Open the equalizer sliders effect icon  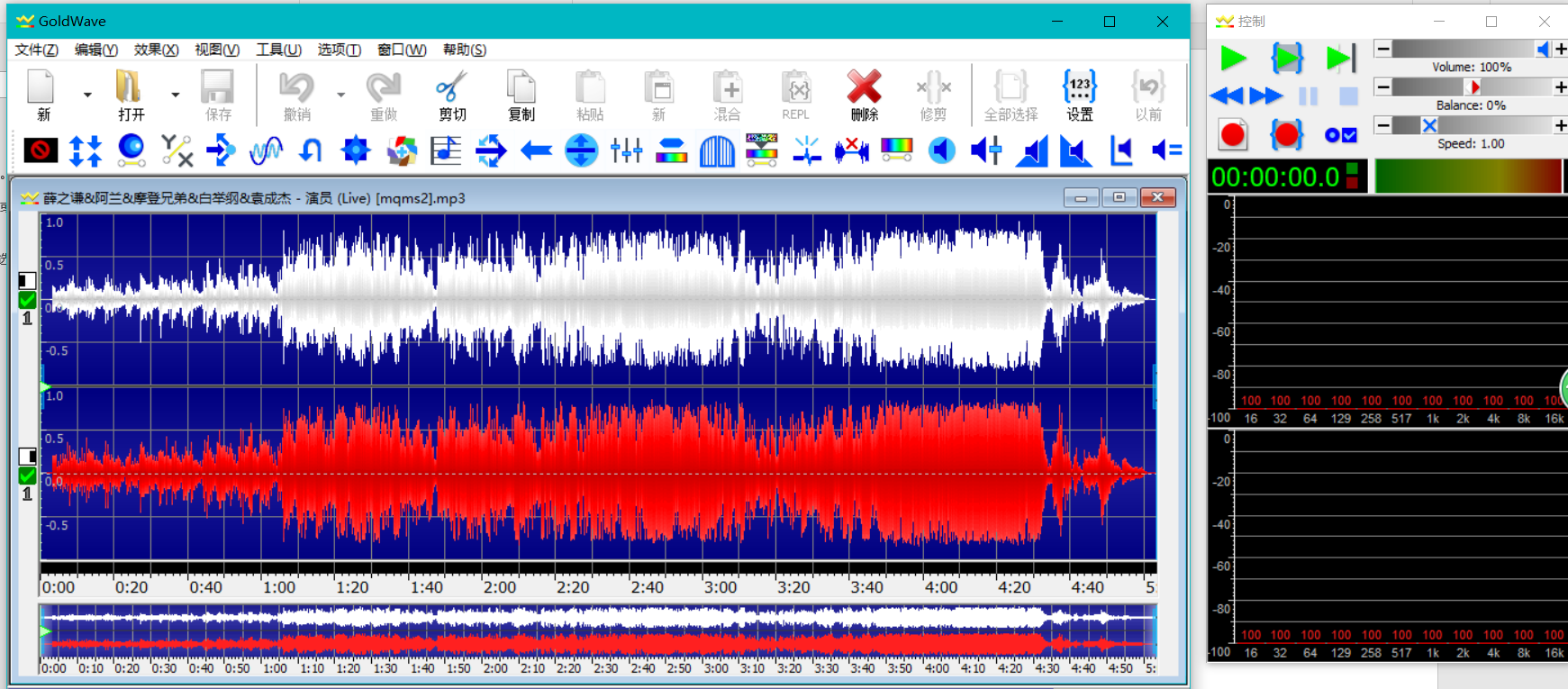(626, 150)
